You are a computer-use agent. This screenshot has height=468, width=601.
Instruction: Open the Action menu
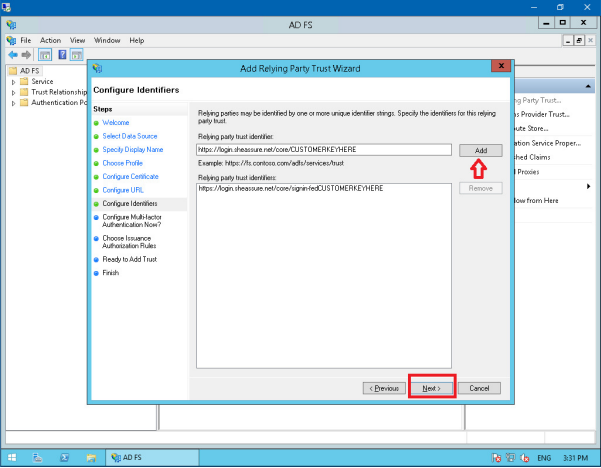pyautogui.click(x=50, y=40)
